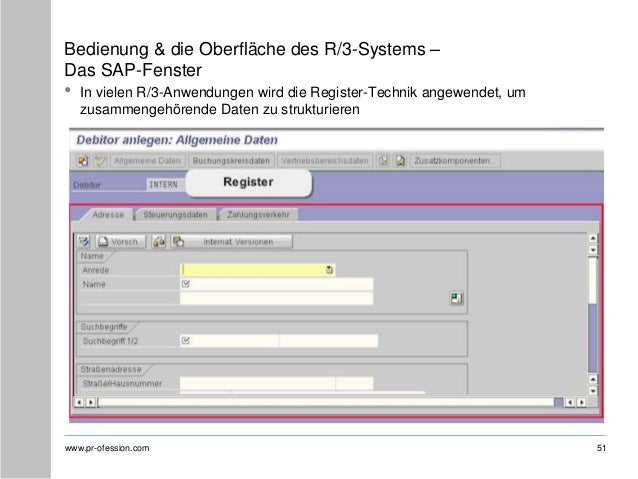Click the first Name input field

(276, 284)
